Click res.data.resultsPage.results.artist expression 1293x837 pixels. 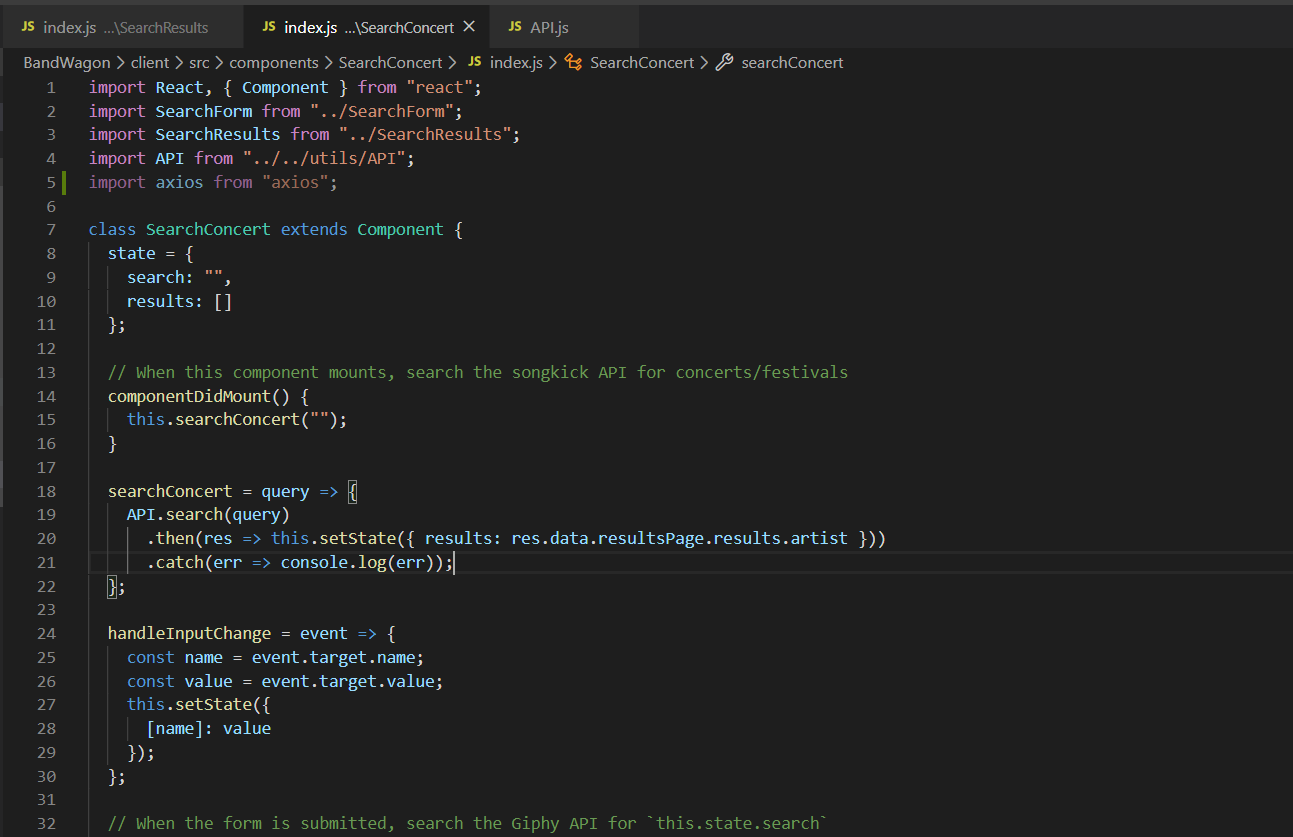point(680,539)
